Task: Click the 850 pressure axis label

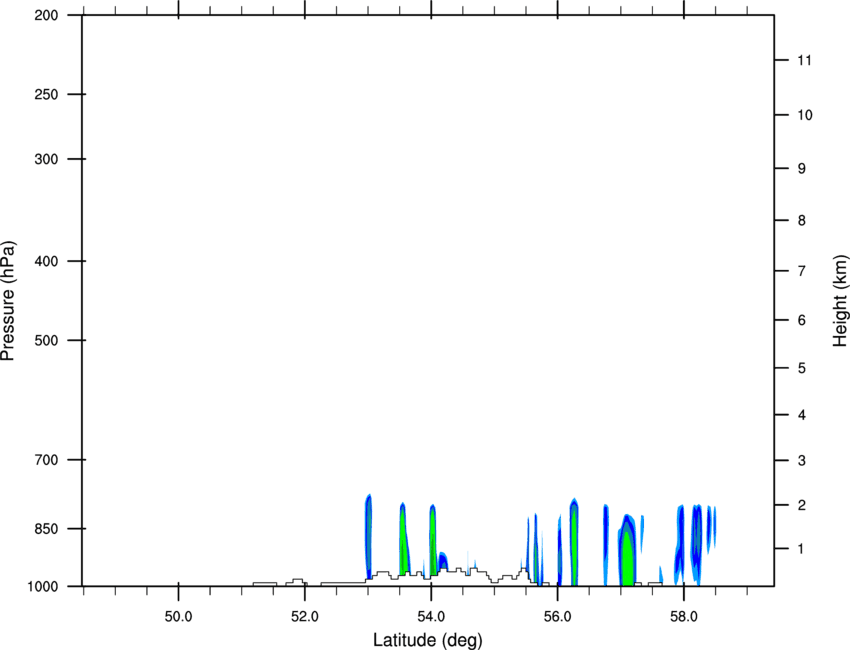Action: tap(46, 529)
